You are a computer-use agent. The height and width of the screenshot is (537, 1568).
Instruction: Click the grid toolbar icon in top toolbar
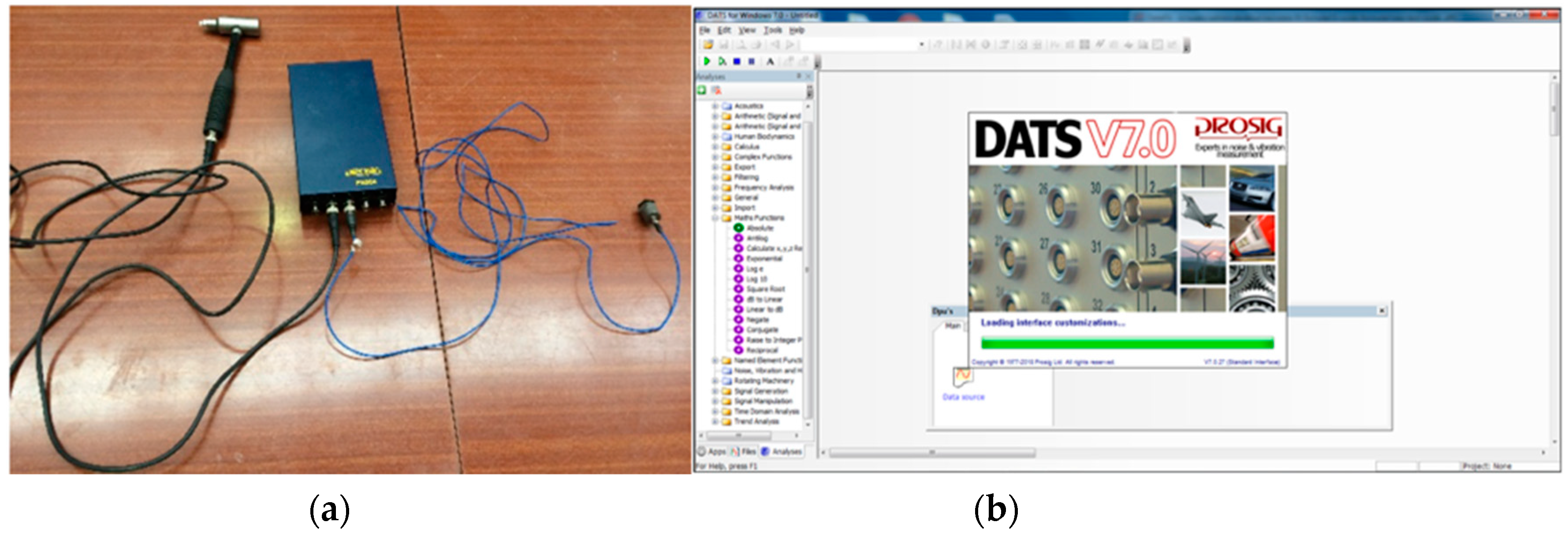[1084, 45]
